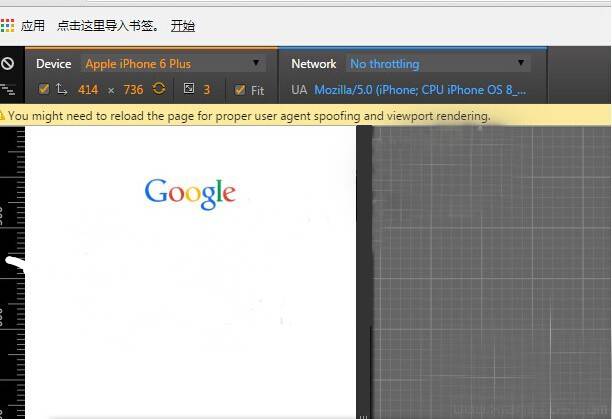Click the media queries bars icon at left

pos(7,89)
